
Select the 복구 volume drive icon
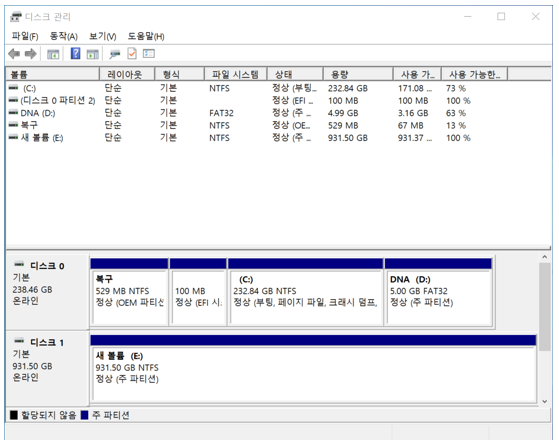point(14,125)
